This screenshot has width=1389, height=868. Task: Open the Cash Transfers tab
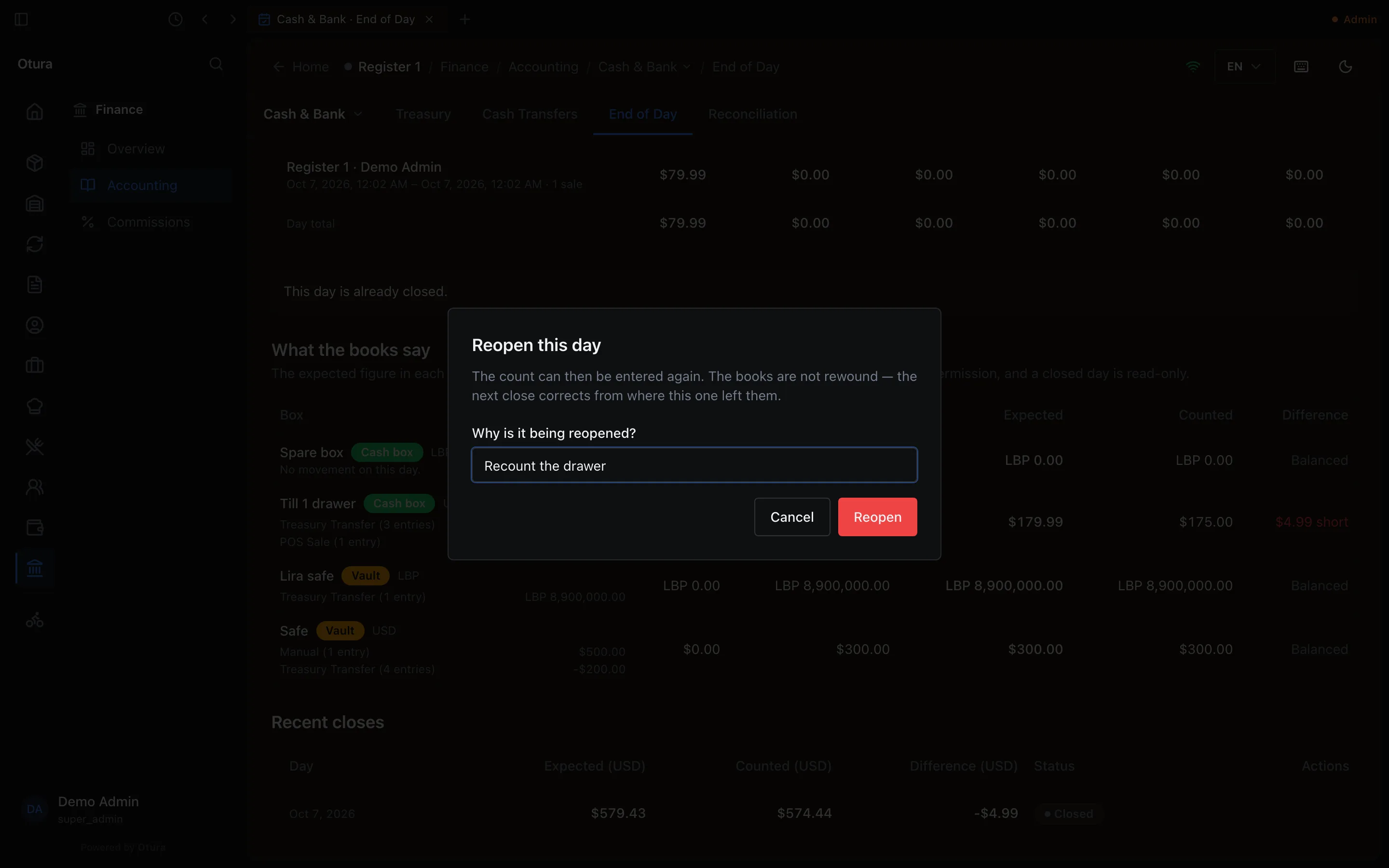point(529,114)
